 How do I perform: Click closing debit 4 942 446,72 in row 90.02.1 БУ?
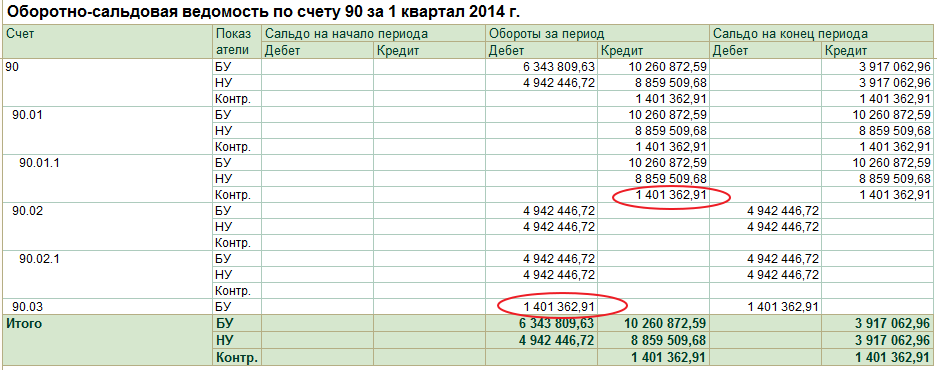782,258
